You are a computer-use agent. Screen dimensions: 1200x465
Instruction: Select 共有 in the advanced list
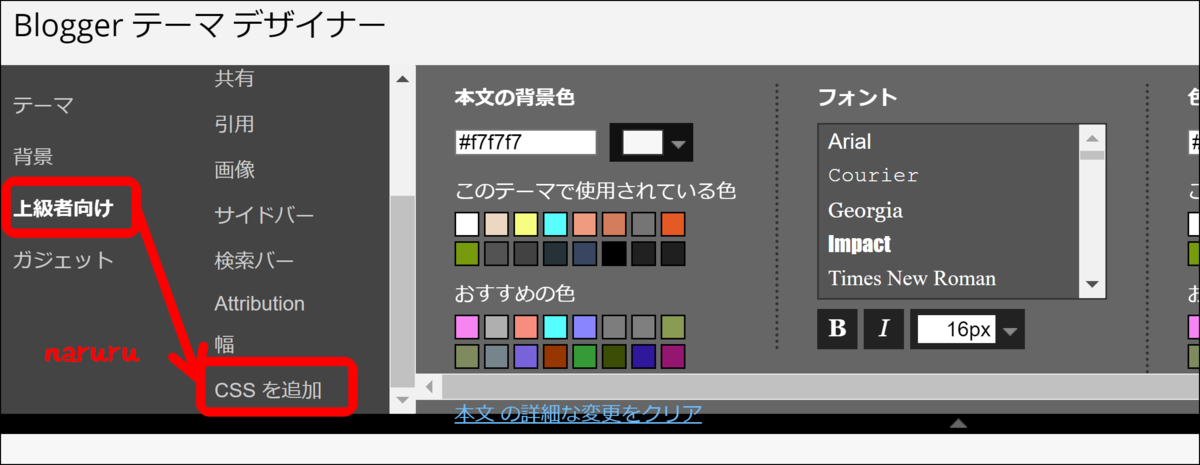[x=234, y=79]
